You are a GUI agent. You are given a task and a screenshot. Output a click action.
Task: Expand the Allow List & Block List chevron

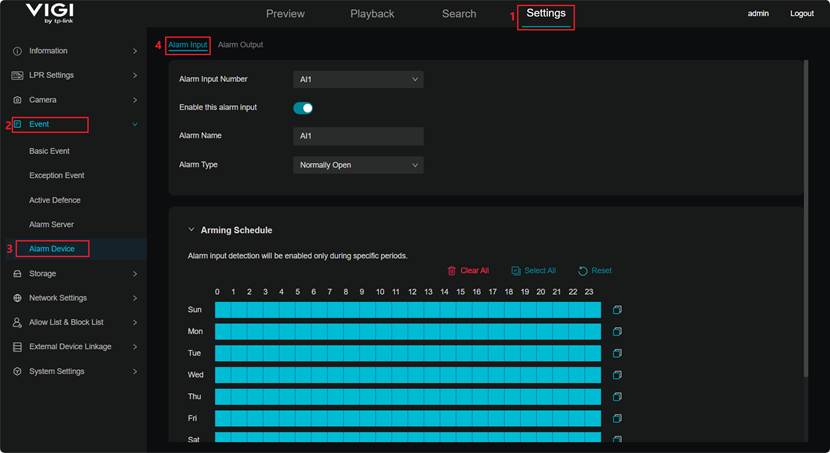click(x=135, y=323)
